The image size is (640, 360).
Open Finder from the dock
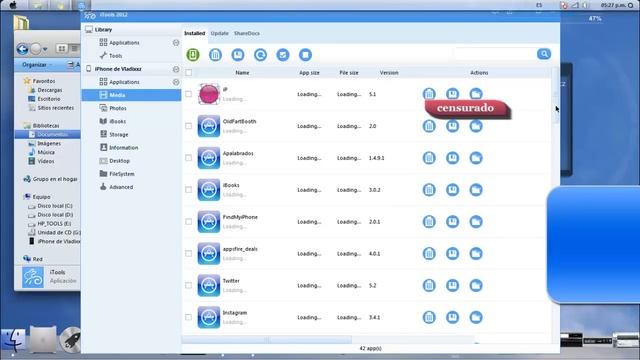13,340
